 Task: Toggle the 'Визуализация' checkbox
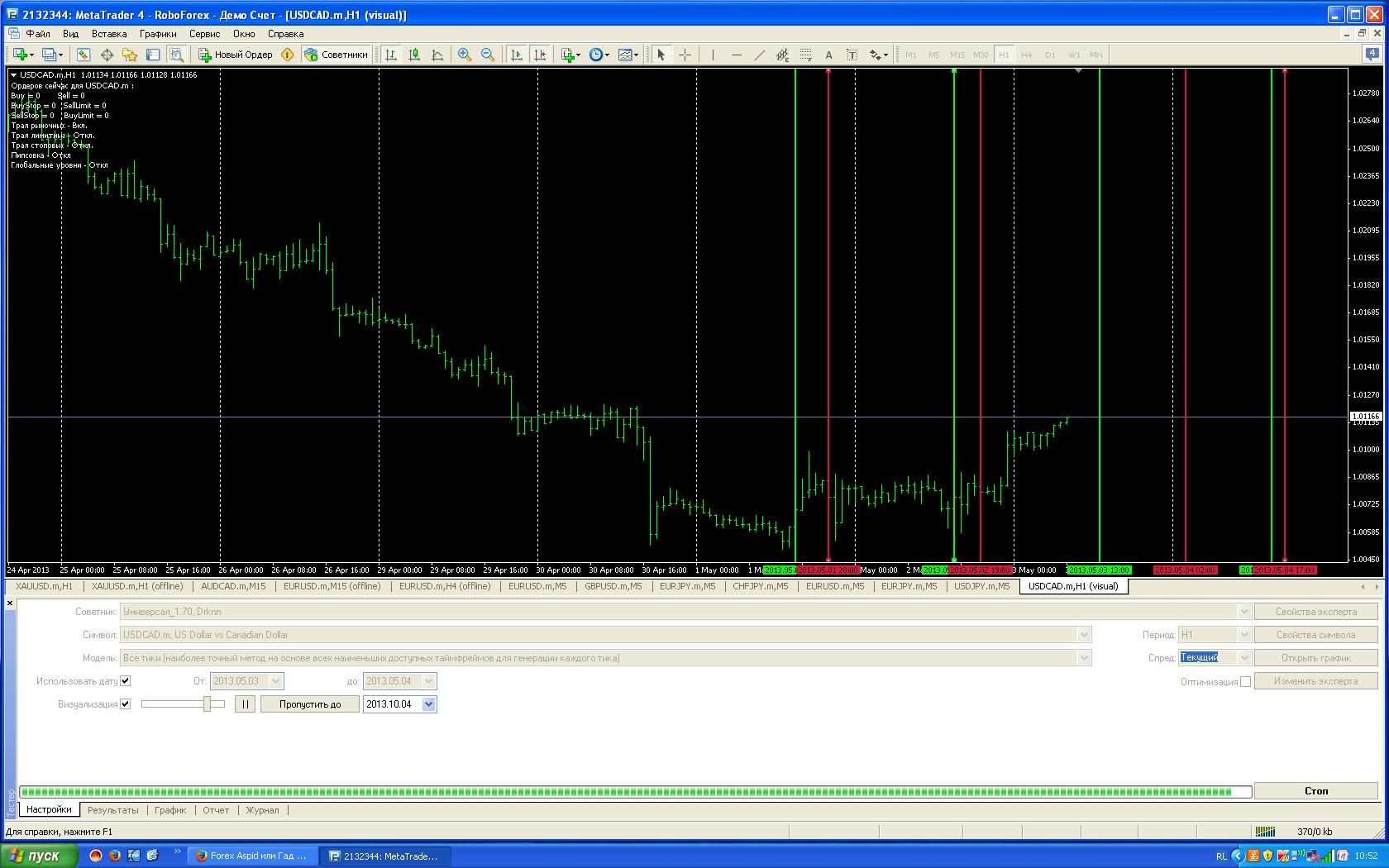coord(126,704)
